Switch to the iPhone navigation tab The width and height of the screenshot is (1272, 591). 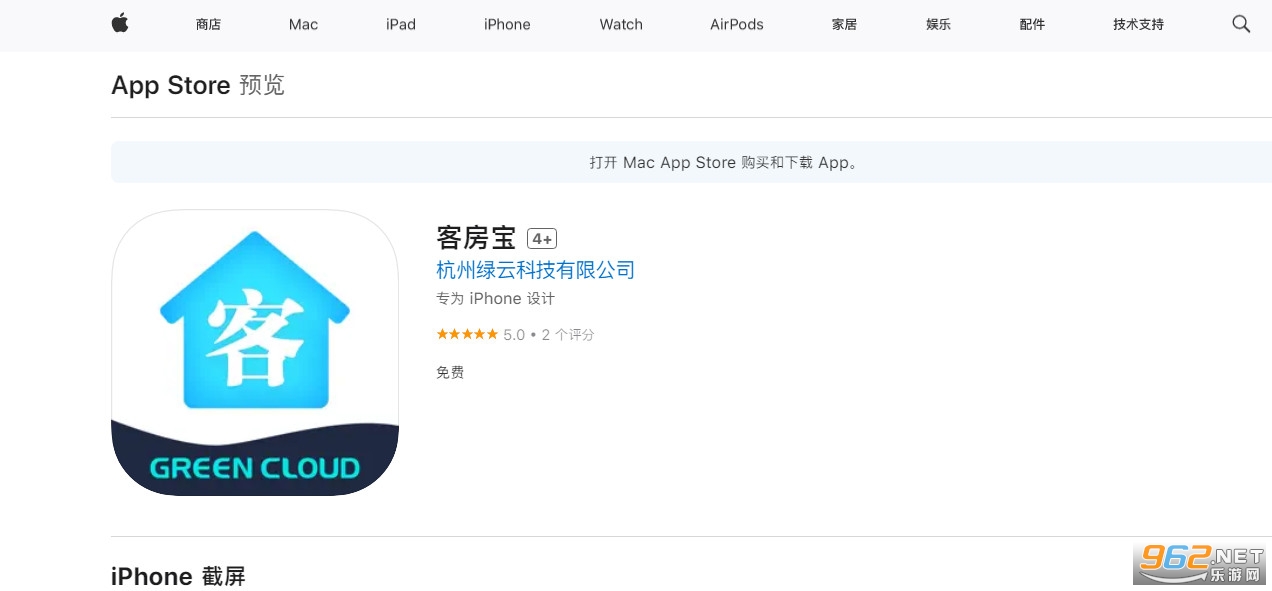coord(506,24)
